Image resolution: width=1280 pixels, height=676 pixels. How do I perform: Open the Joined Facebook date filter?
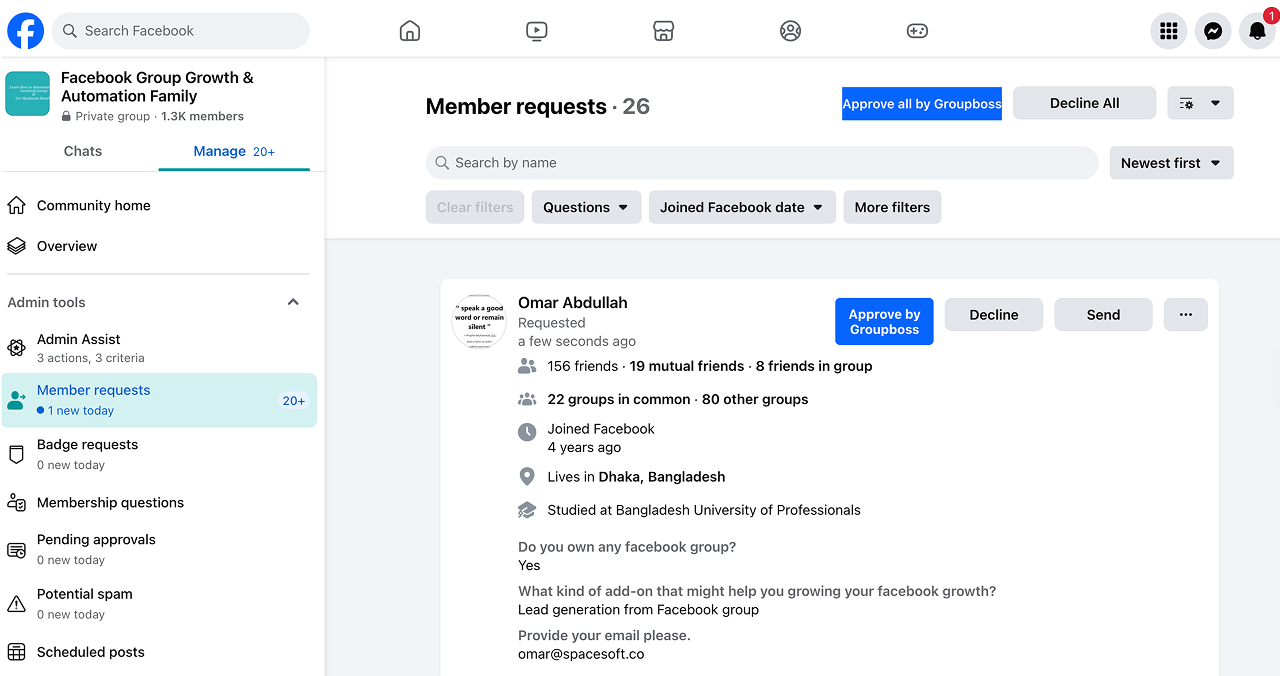742,207
